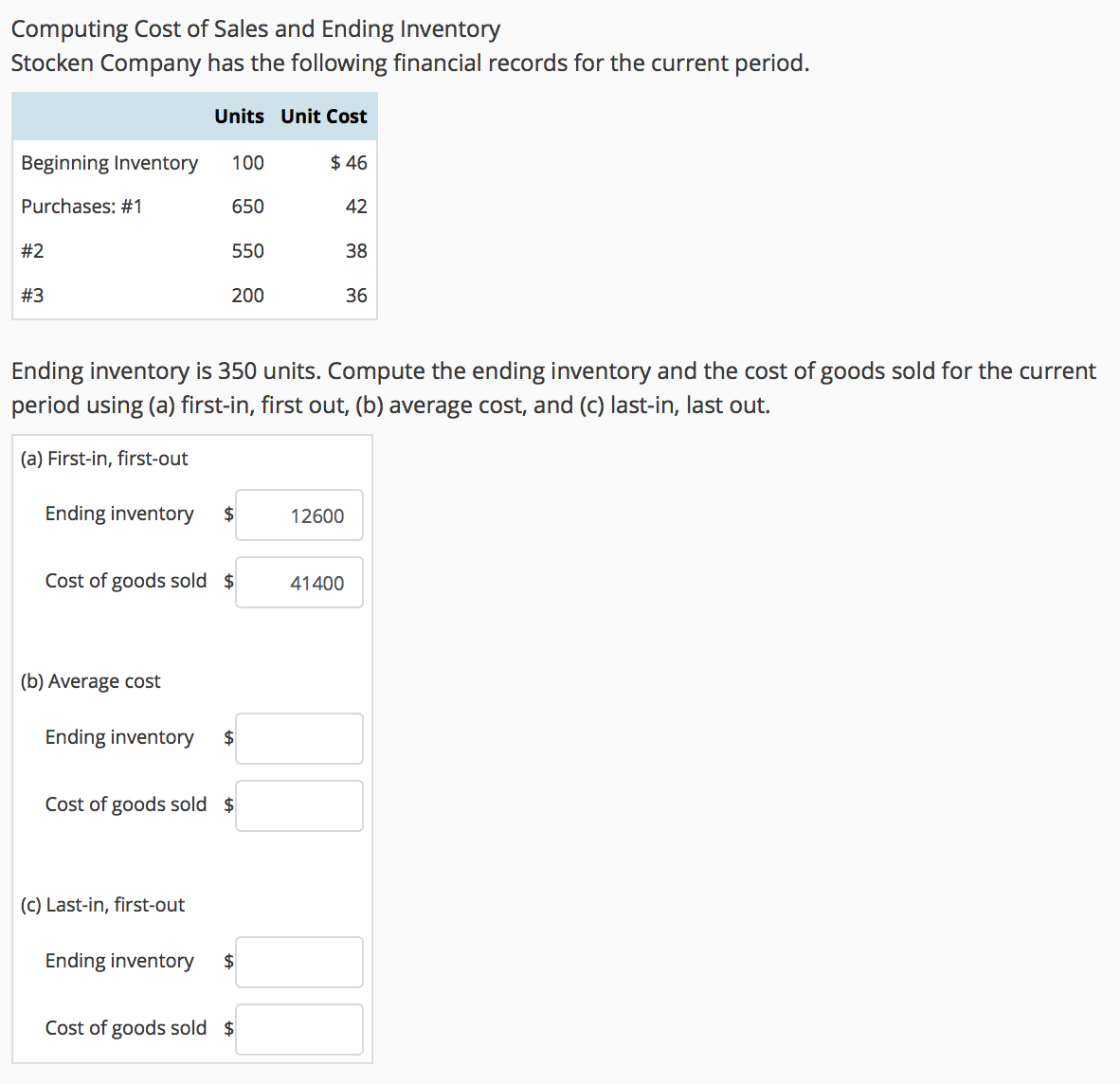This screenshot has width=1120, height=1084.
Task: Click the LIFO Cost of goods sold input
Action: coord(298,1030)
